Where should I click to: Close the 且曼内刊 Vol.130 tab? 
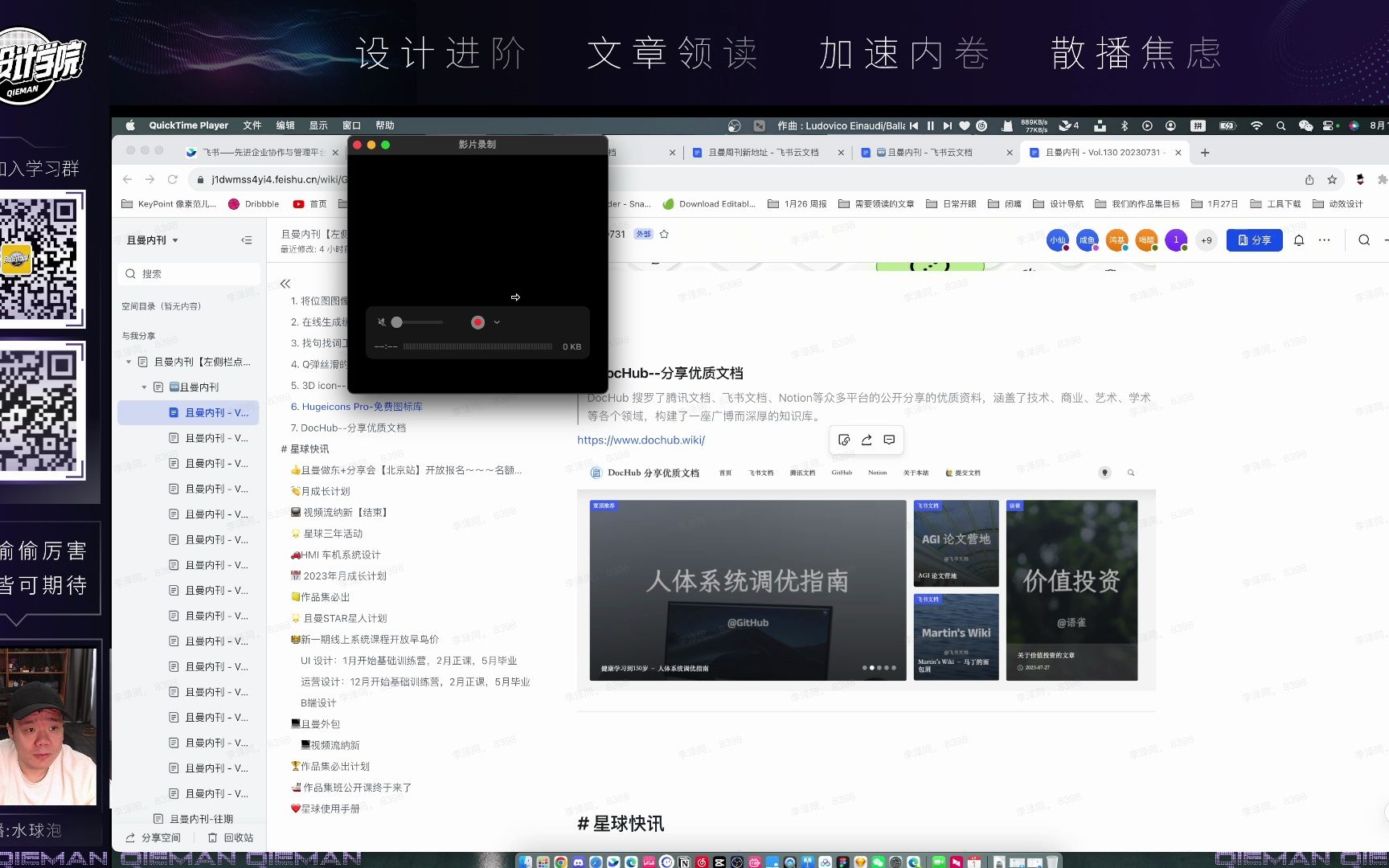coord(1178,152)
